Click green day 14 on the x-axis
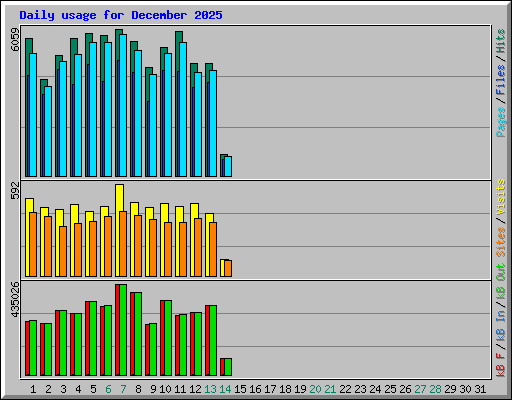Viewport: 512px width, 400px height. (x=225, y=389)
